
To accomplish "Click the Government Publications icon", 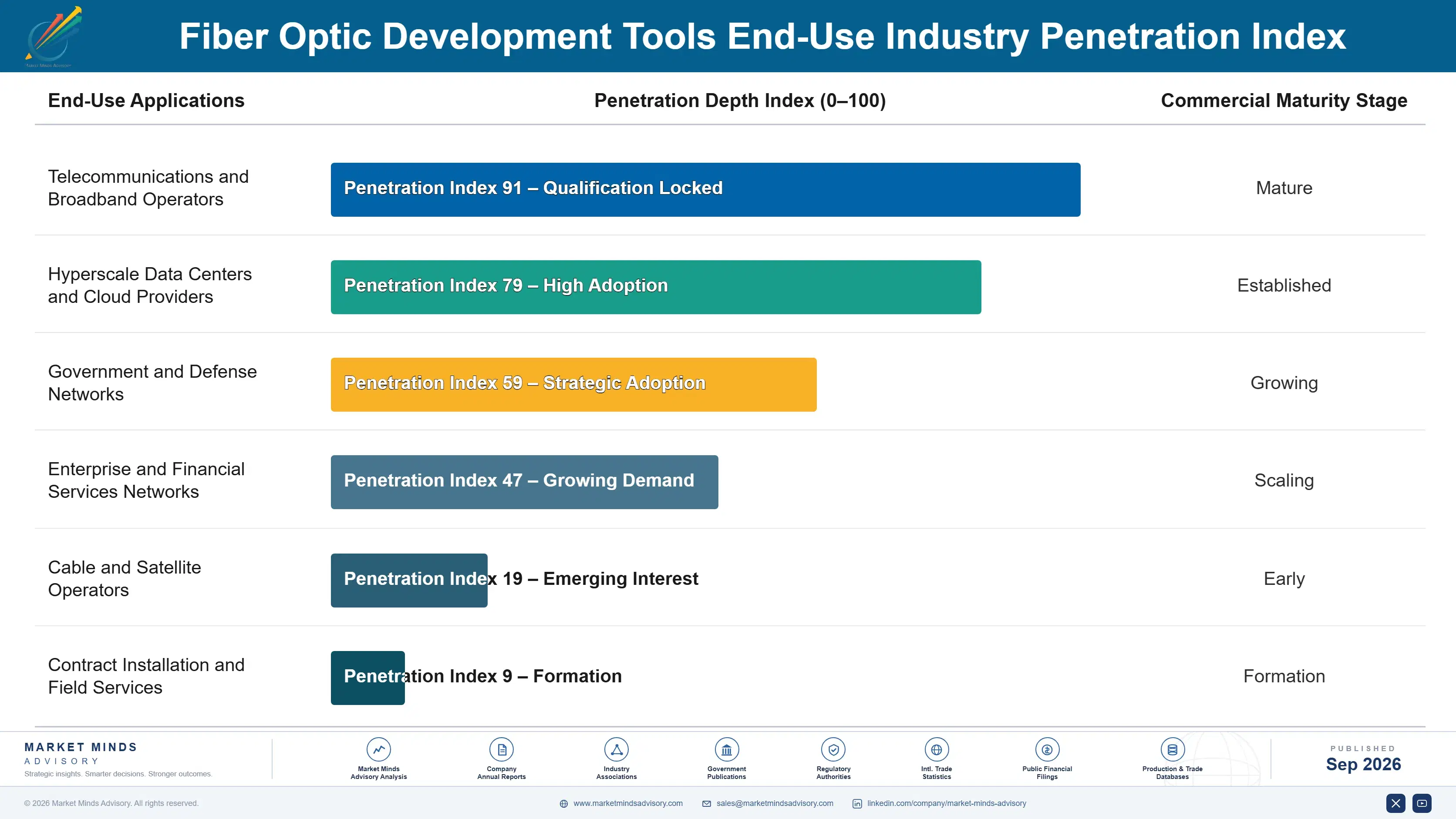I will 726,749.
